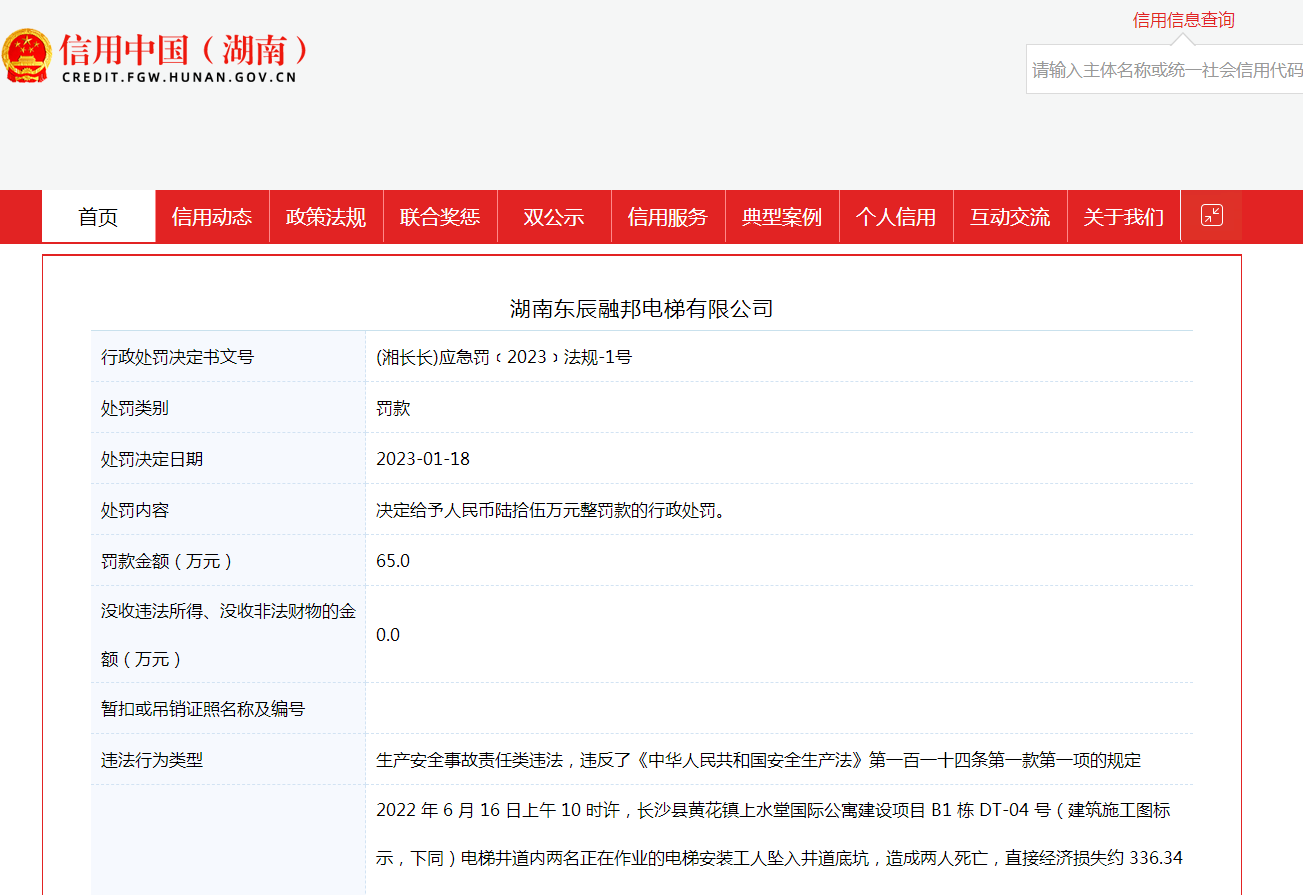This screenshot has height=895, width=1303.
Task: Click the 处罚决定日期 label
Action: point(152,459)
